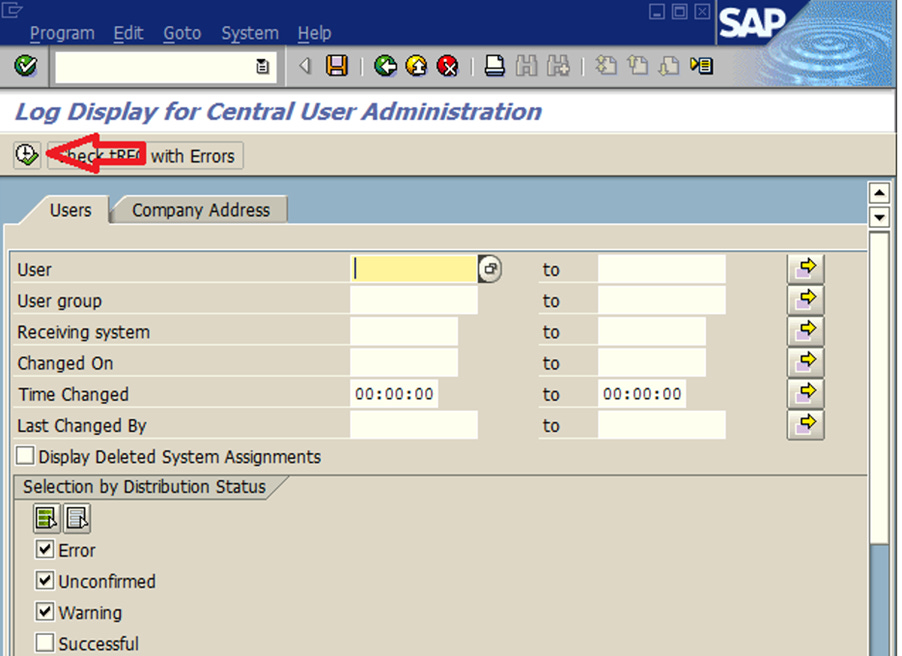Click the green Back arrow icon

[x=385, y=66]
